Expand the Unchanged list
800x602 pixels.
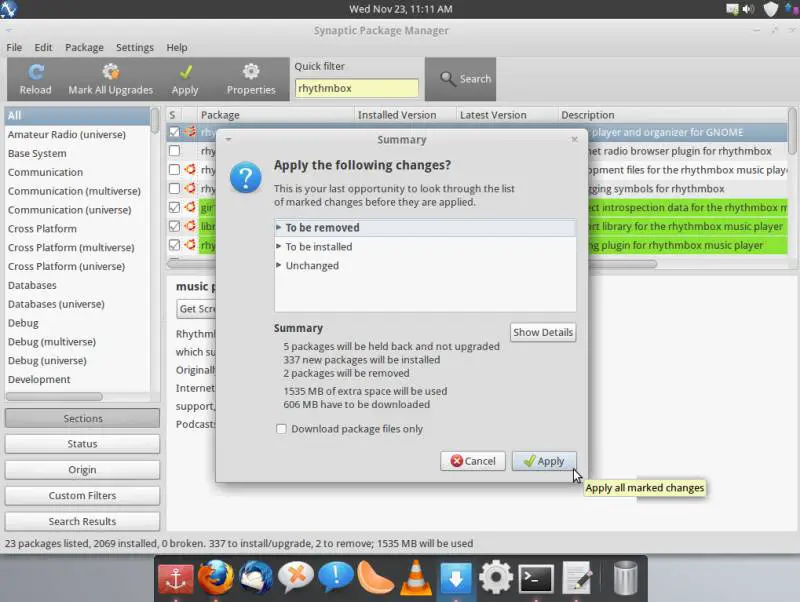pos(279,265)
